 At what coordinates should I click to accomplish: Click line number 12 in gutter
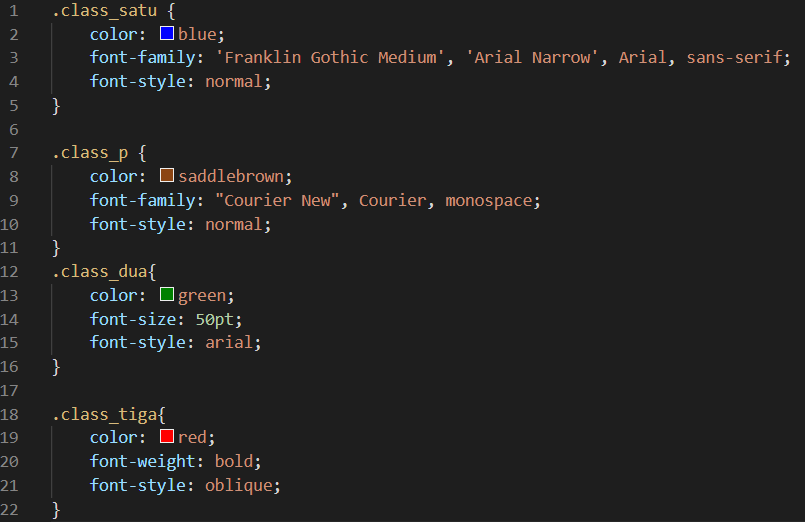click(13, 271)
